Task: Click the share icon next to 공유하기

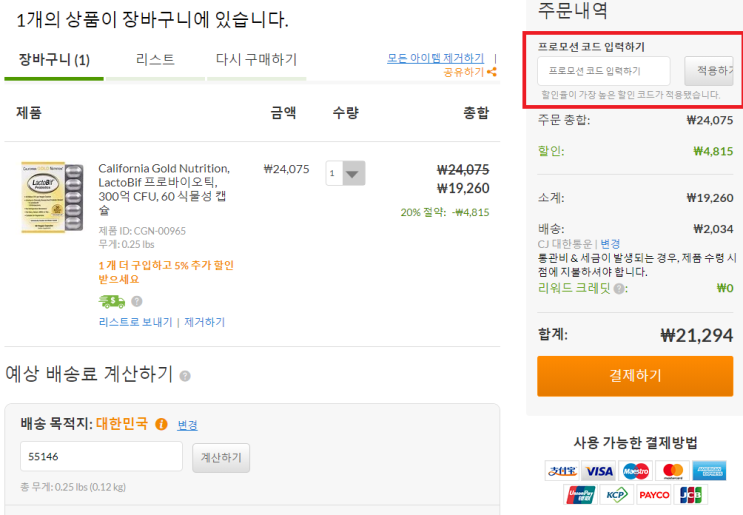Action: pos(492,72)
